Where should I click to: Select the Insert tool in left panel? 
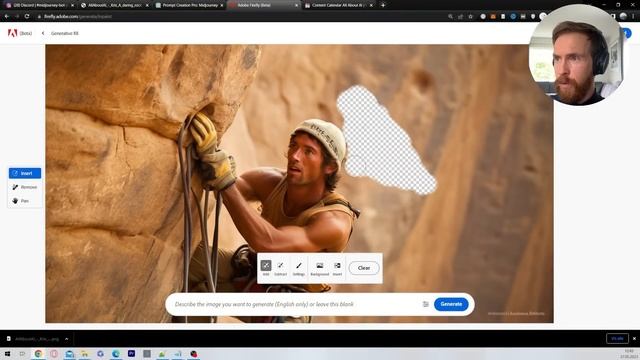click(25, 173)
